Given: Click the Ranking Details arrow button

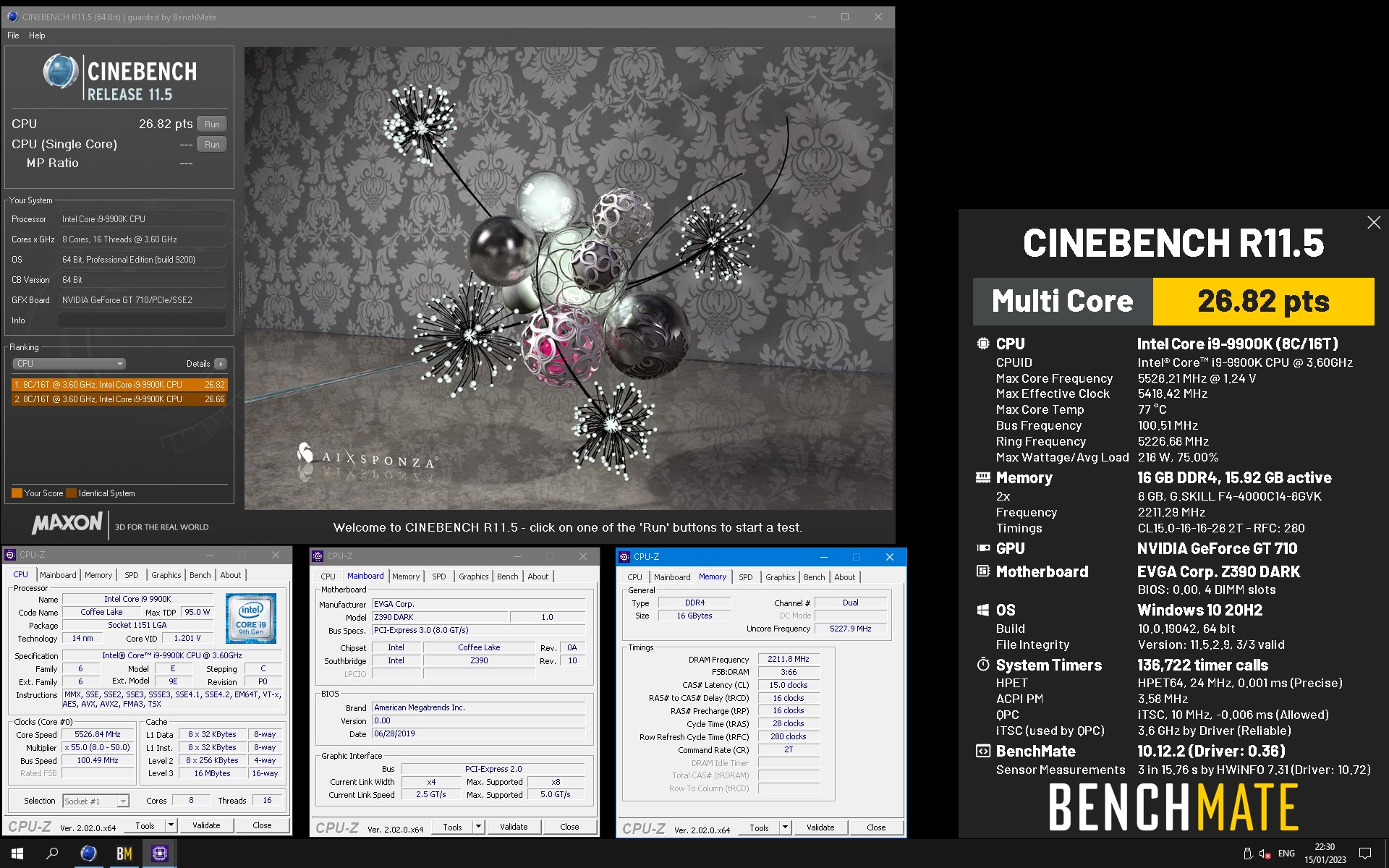Looking at the screenshot, I should click(221, 364).
